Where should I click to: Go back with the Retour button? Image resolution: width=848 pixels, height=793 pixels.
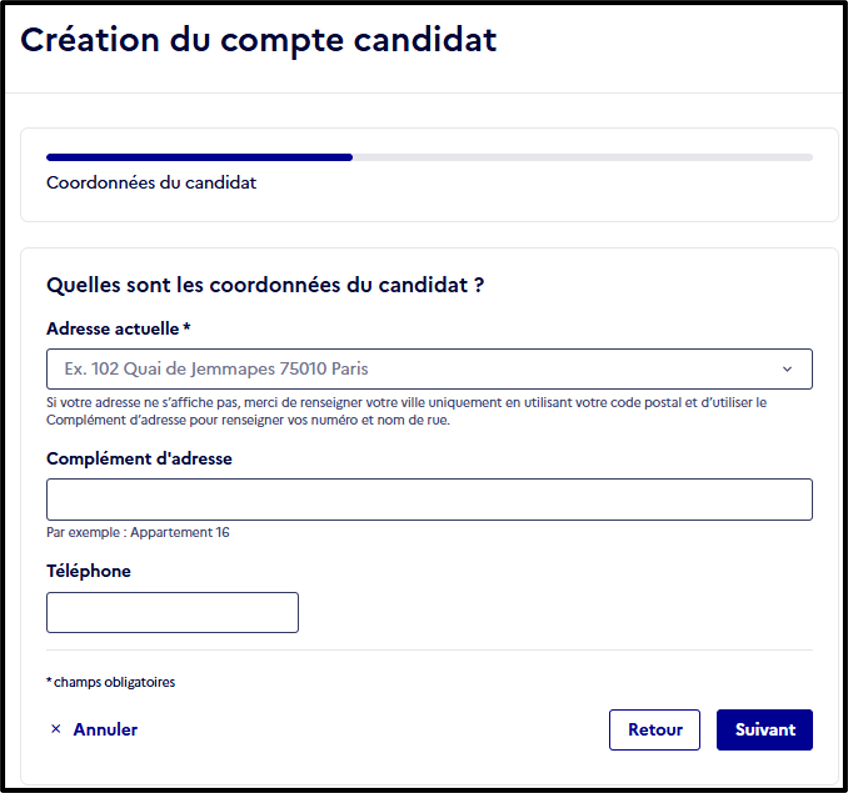coord(654,730)
